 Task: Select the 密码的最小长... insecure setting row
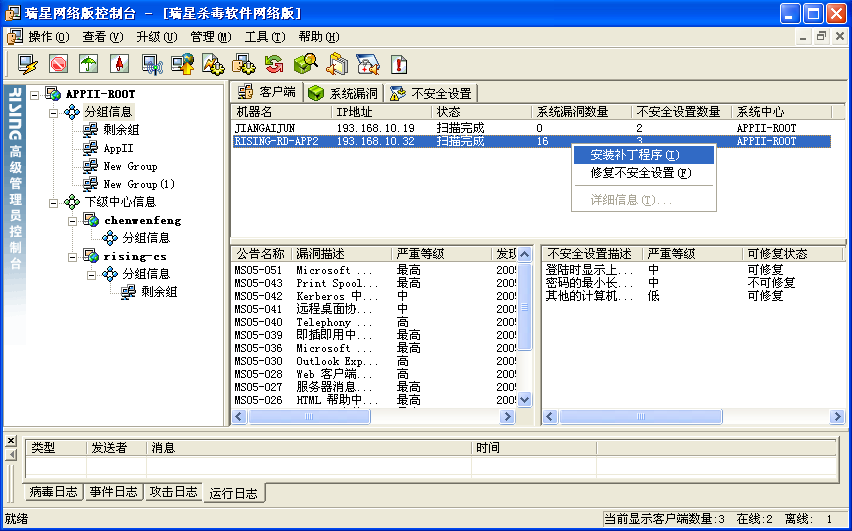point(693,283)
